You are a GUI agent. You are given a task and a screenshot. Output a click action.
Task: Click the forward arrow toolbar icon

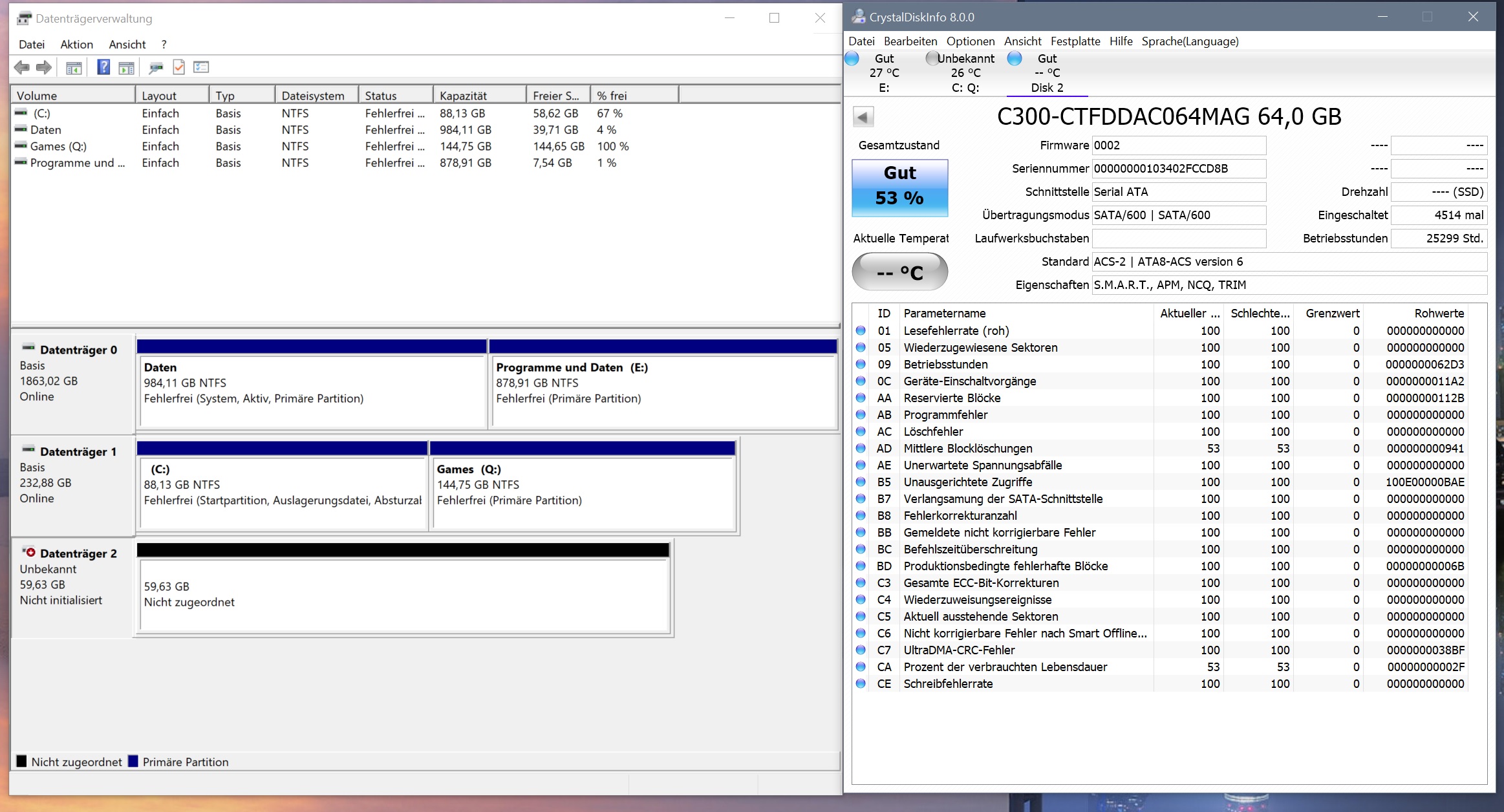coord(44,67)
